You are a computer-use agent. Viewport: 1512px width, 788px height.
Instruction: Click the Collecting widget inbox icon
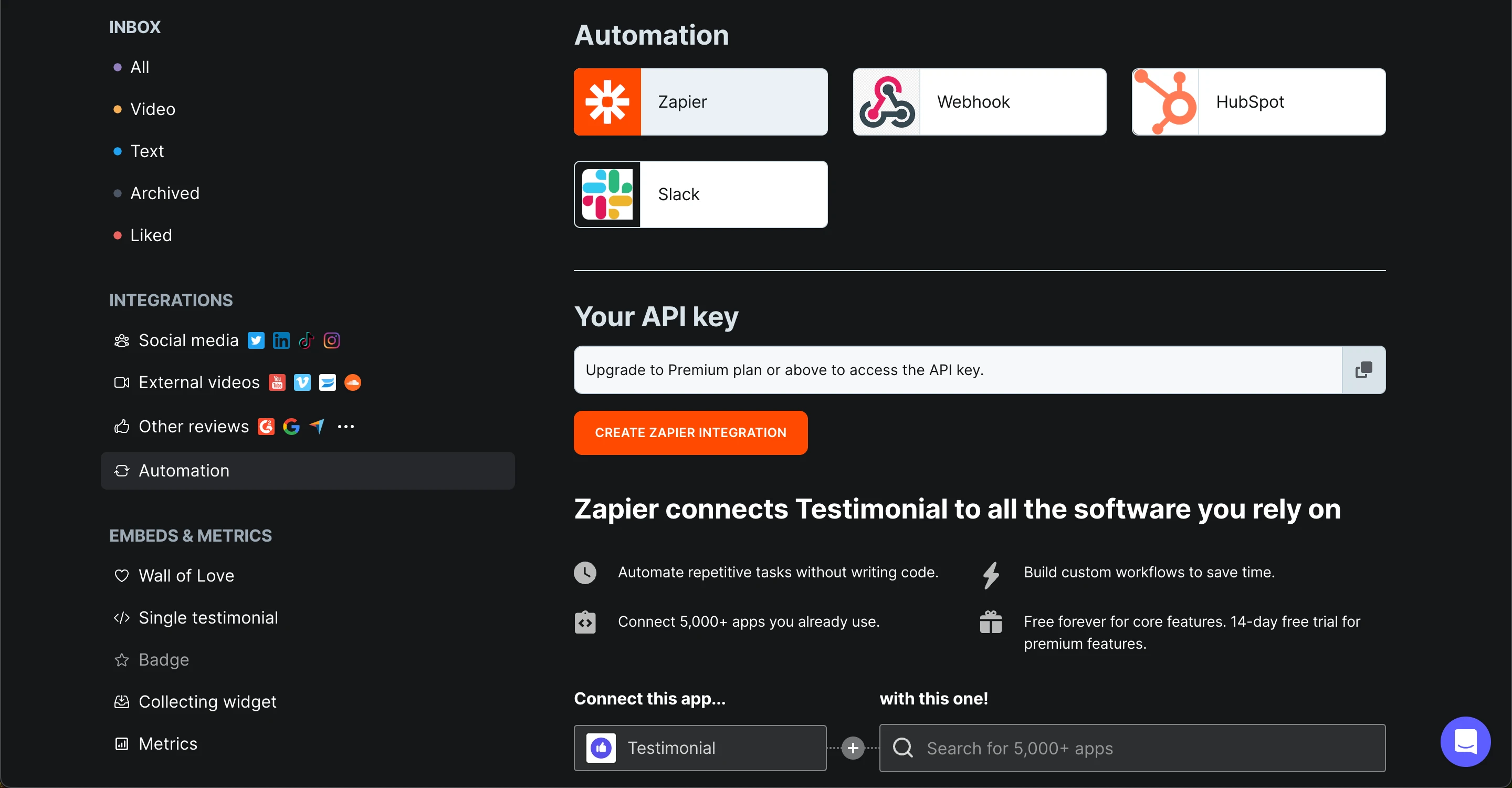pyautogui.click(x=121, y=702)
